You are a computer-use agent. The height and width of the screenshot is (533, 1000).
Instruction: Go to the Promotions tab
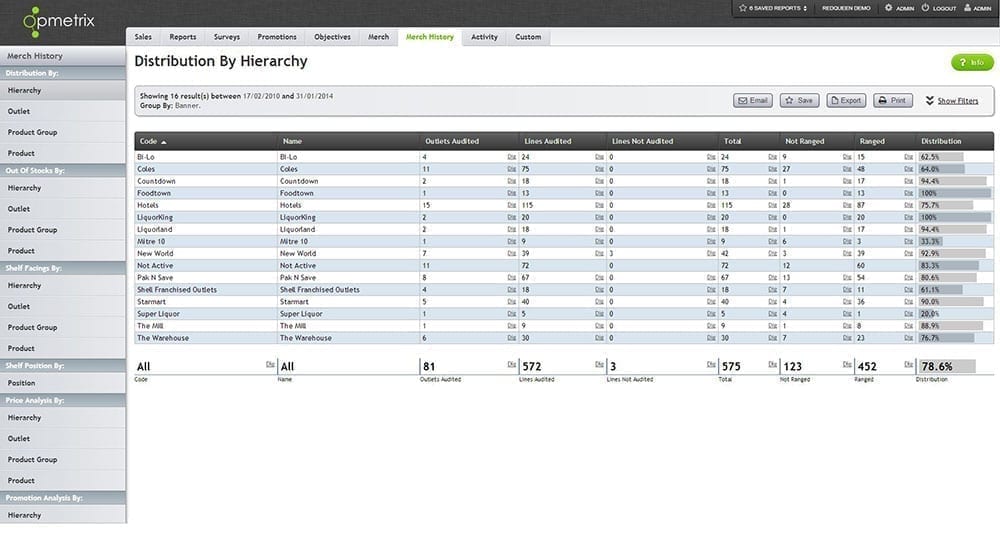point(277,37)
